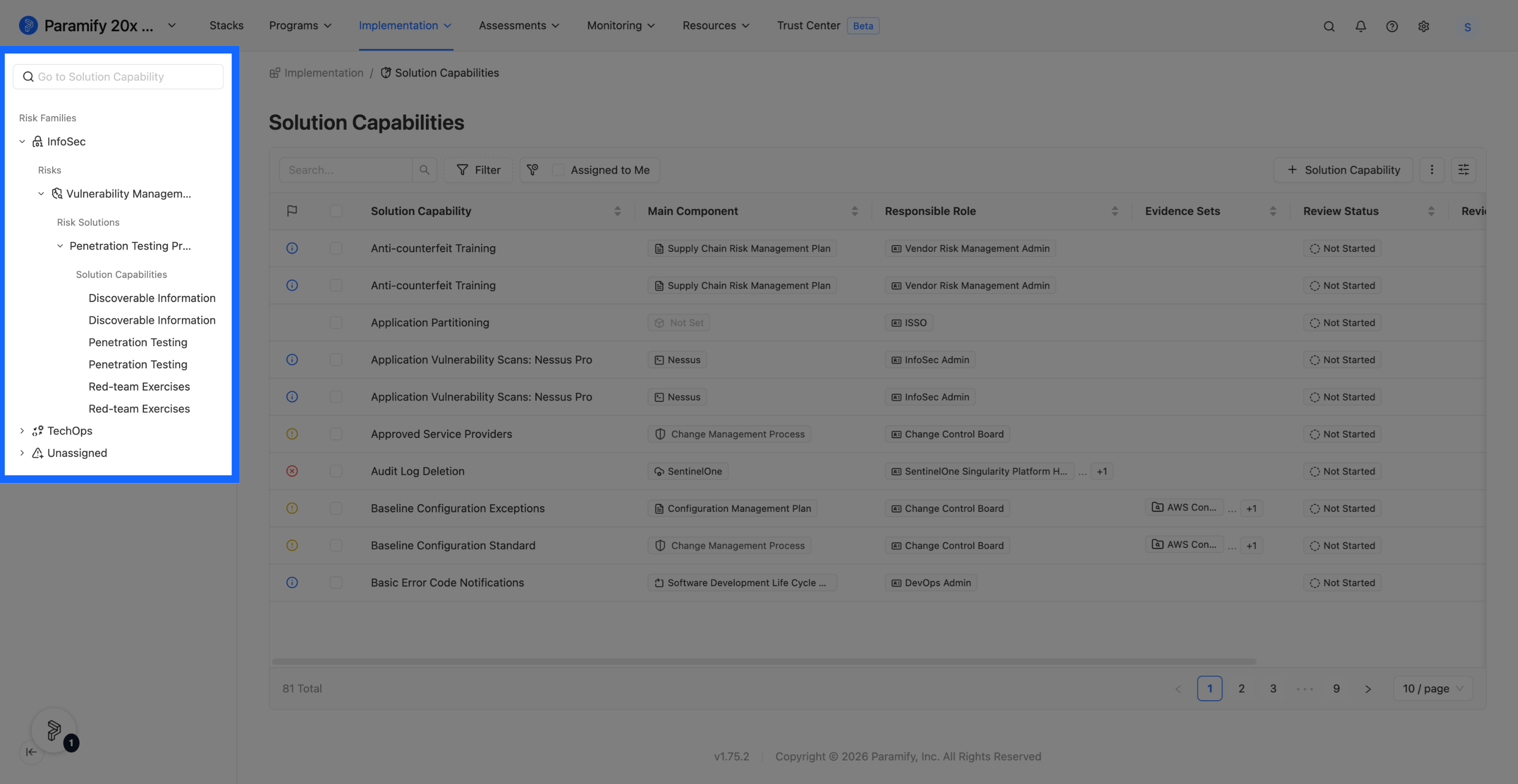This screenshot has width=1518, height=784.
Task: Select checkbox for Application Partitioning row
Action: 336,323
